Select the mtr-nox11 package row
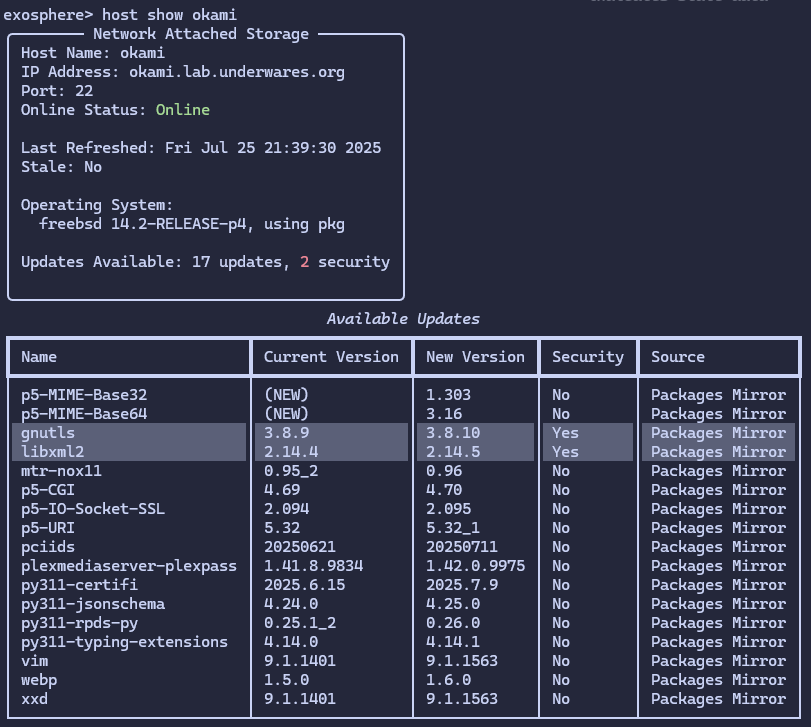This screenshot has width=811, height=727. point(130,470)
